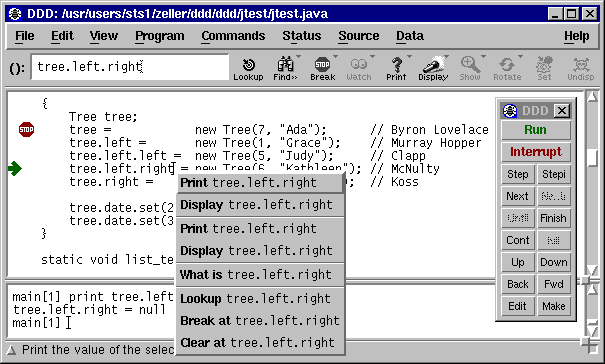Choose What is tree.left.right

pos(260,274)
